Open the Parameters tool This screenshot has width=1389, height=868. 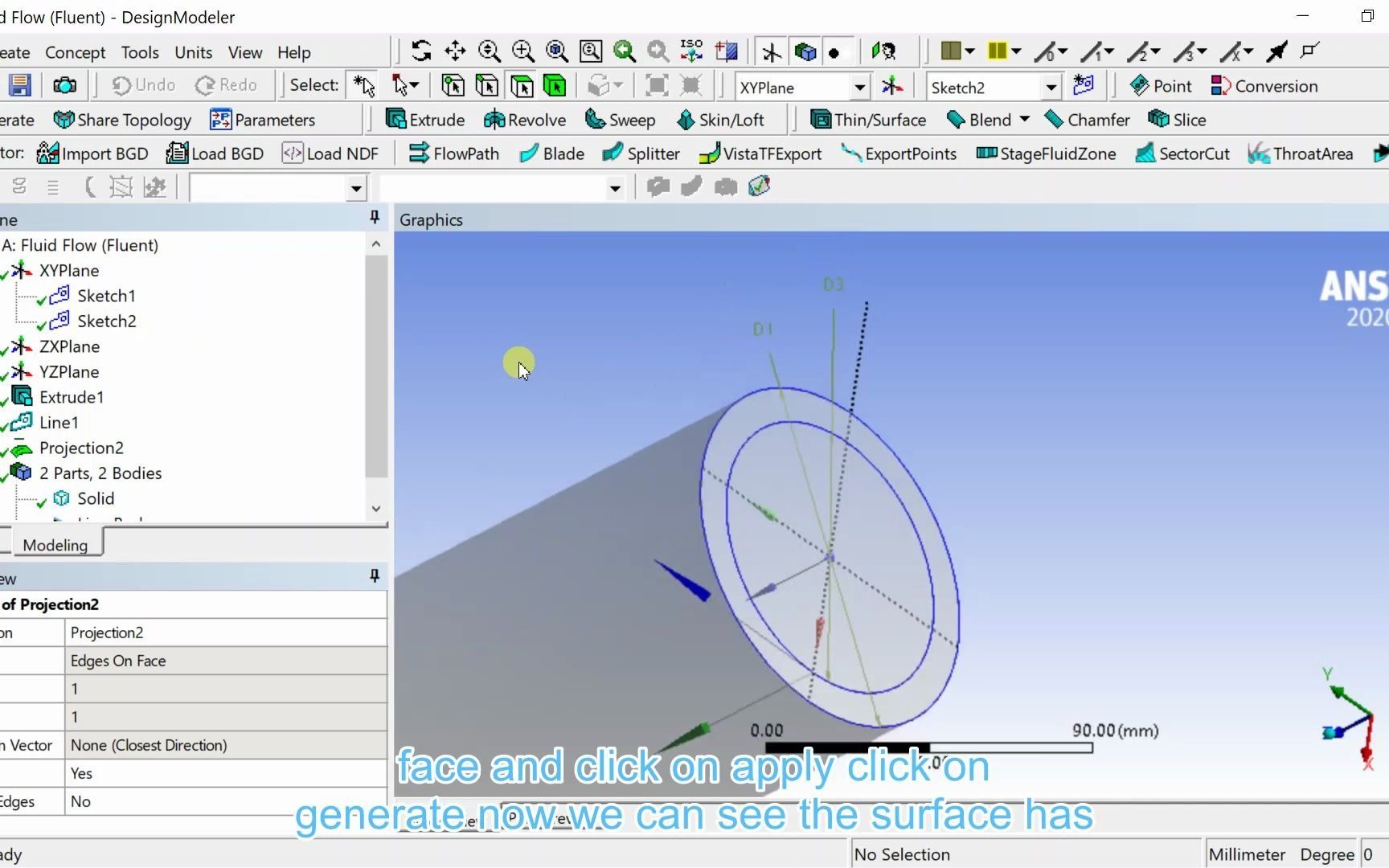pos(263,120)
